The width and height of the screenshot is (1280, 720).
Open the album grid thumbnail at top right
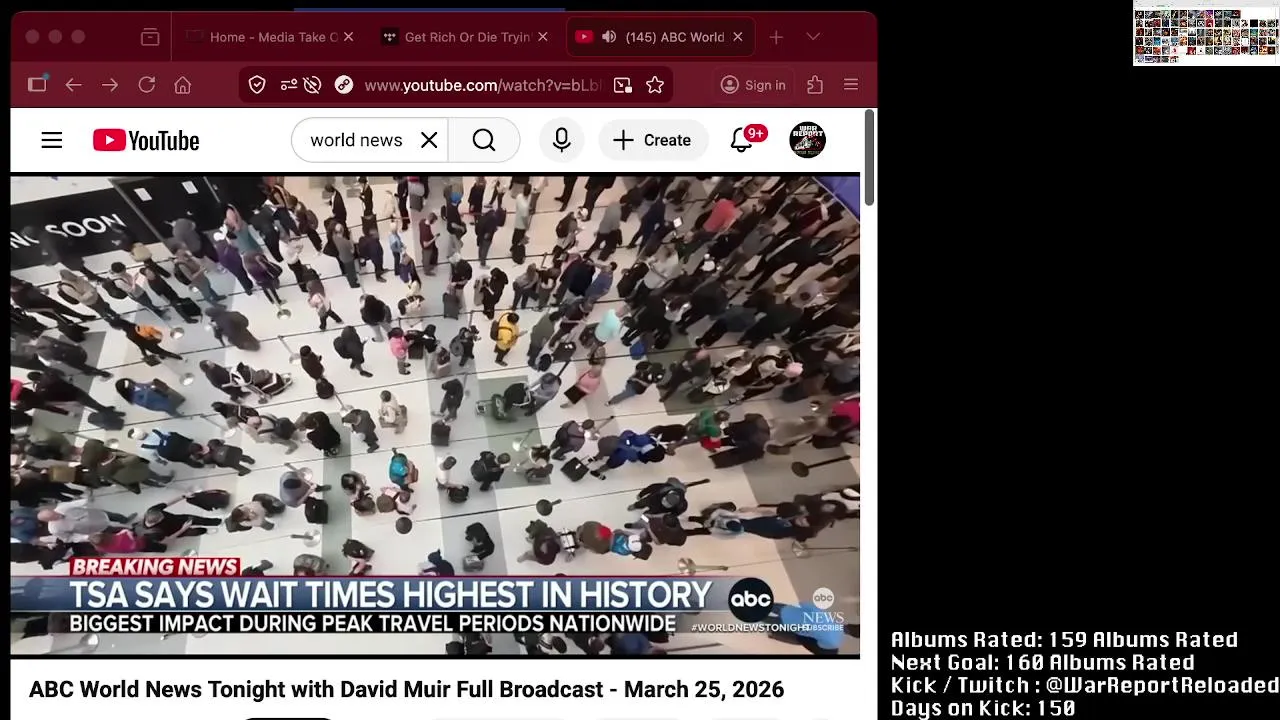[x=1206, y=33]
